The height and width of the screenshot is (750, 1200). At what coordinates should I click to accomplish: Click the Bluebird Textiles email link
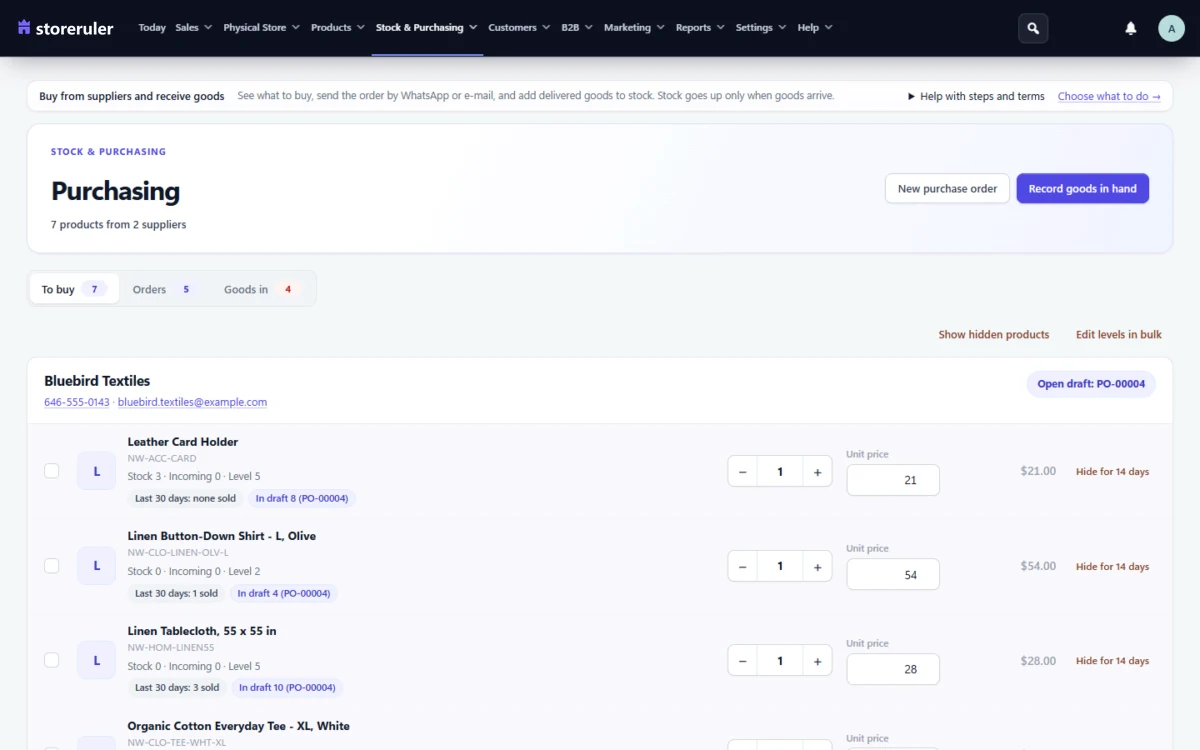click(192, 402)
